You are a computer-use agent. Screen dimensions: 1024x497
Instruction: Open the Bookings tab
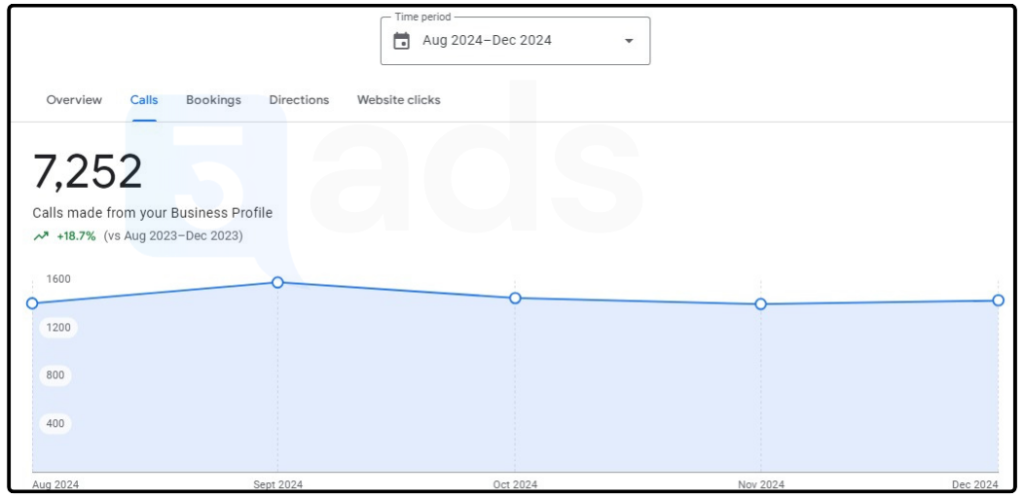click(x=213, y=100)
